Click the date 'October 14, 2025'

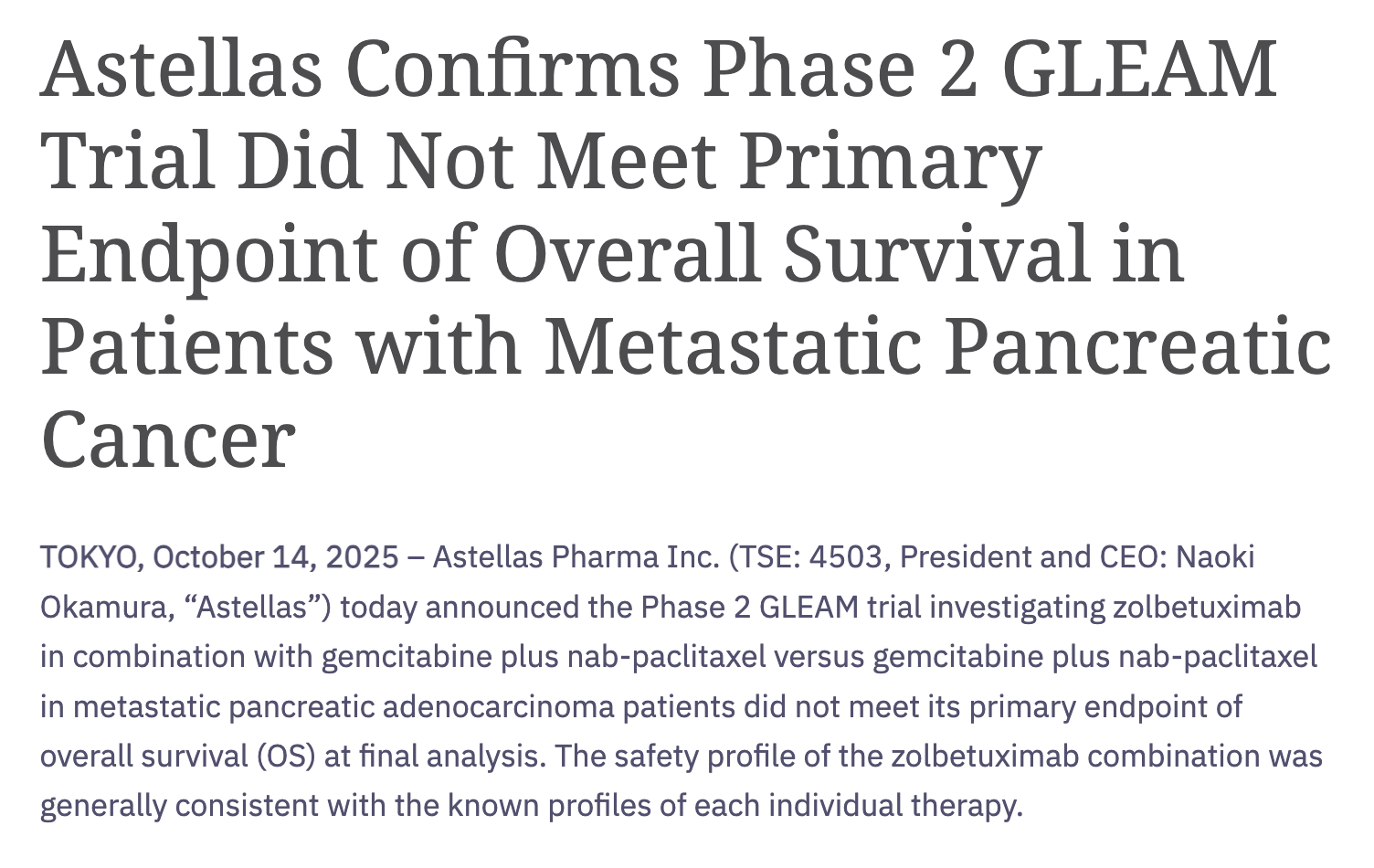pyautogui.click(x=276, y=557)
